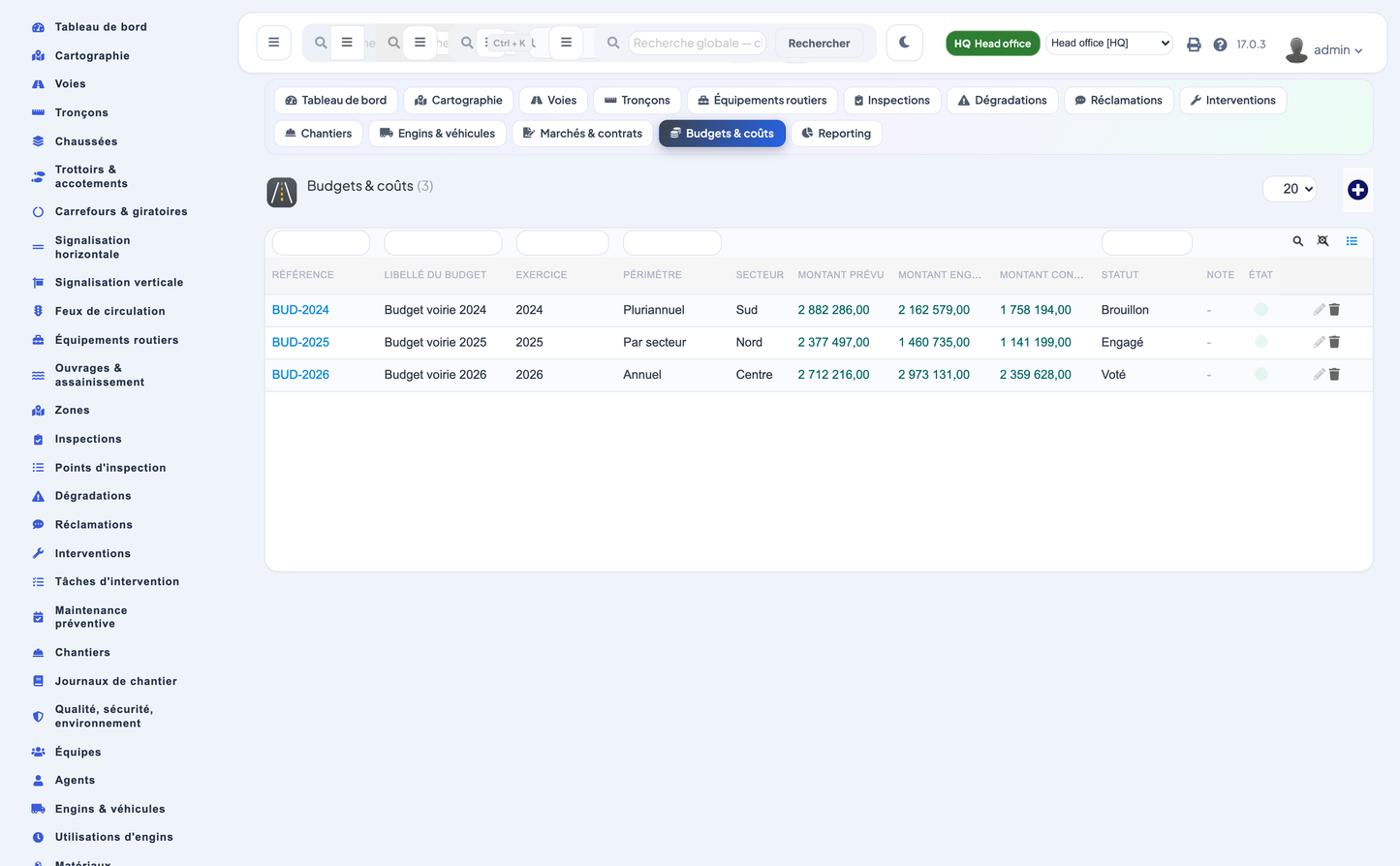Click the green HQ Head office badge
This screenshot has height=866, width=1400.
(x=992, y=44)
